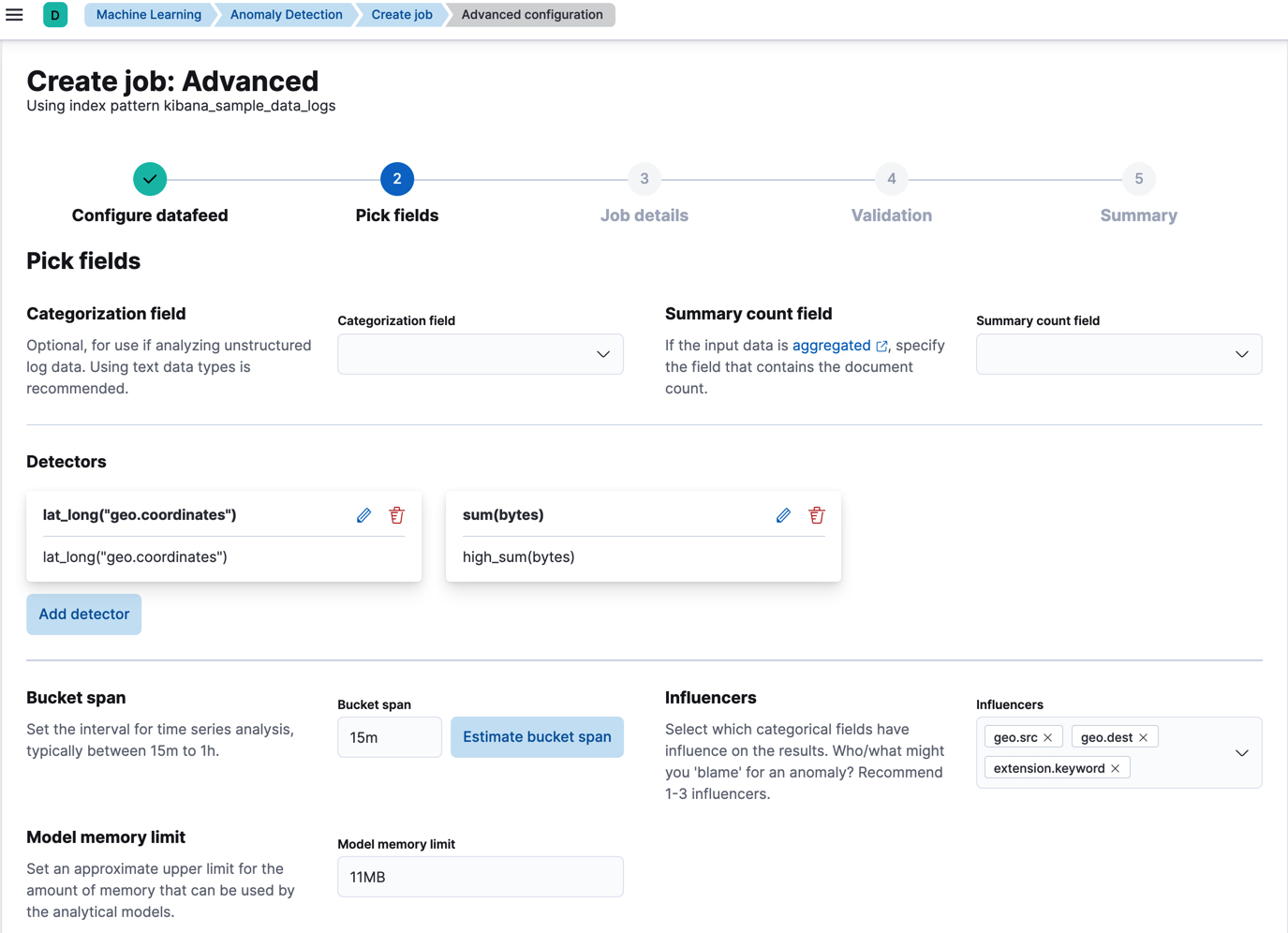Click Estimate bucket span

[537, 737]
